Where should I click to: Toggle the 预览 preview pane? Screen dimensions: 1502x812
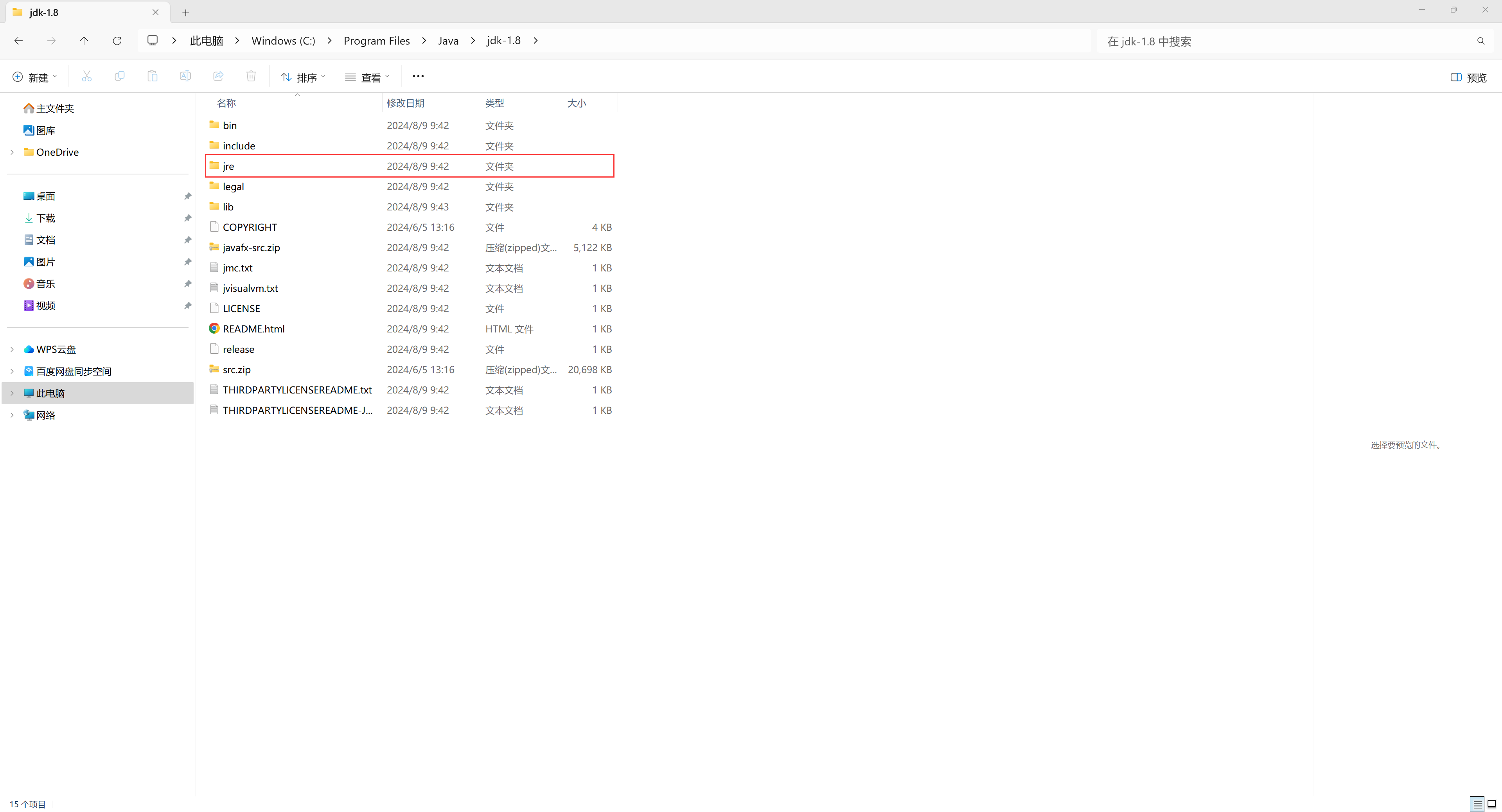tap(1468, 77)
